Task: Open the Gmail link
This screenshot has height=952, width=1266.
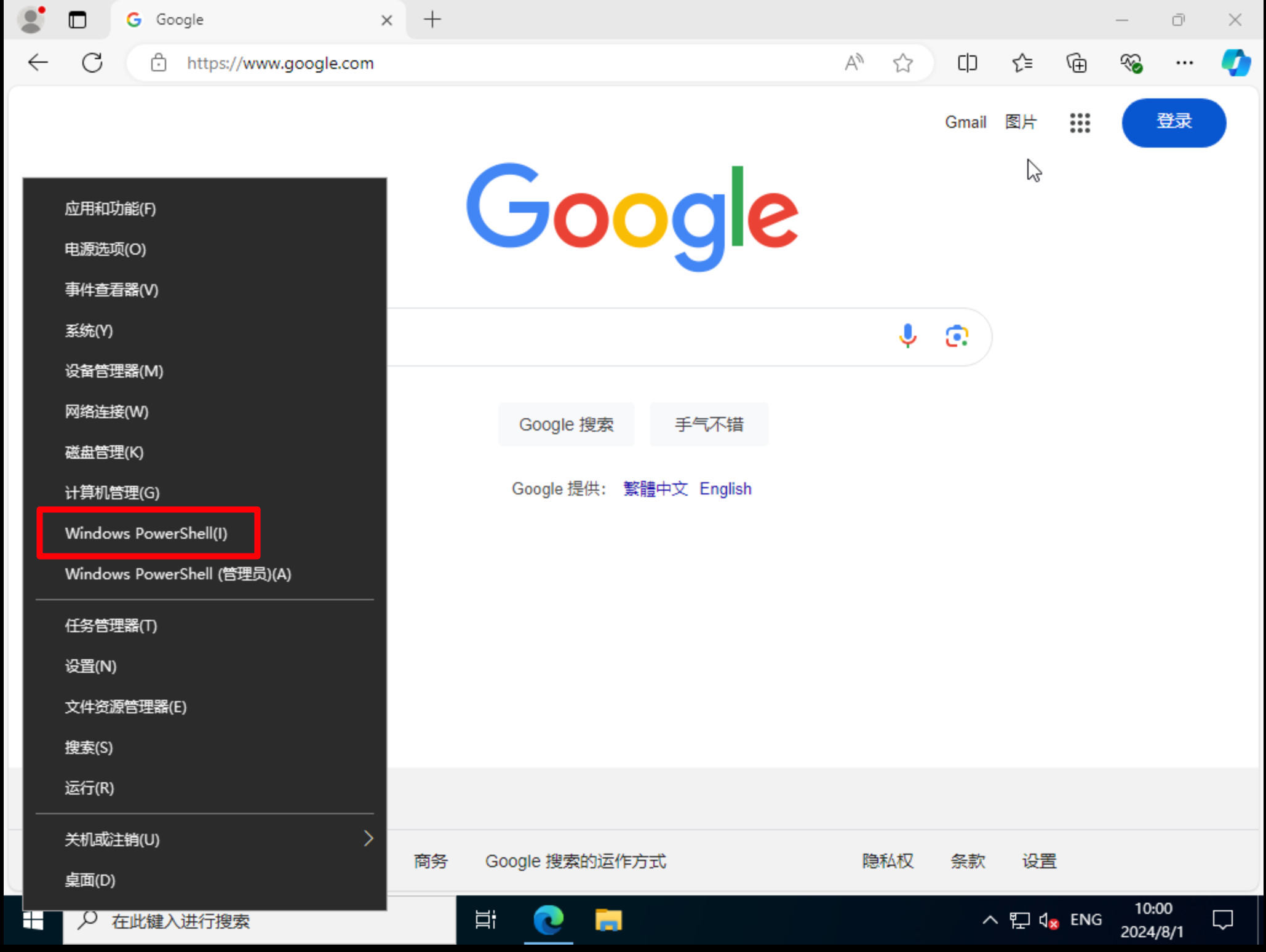Action: pyautogui.click(x=965, y=122)
